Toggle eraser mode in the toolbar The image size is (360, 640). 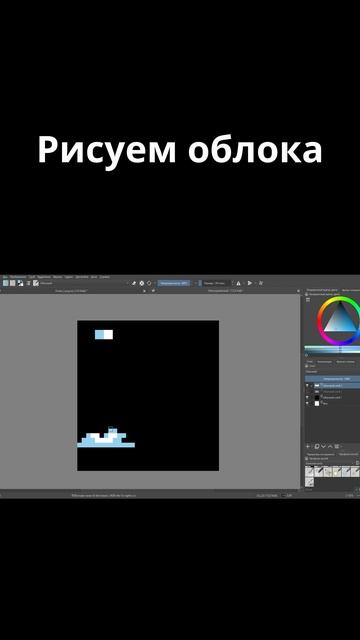[133, 283]
